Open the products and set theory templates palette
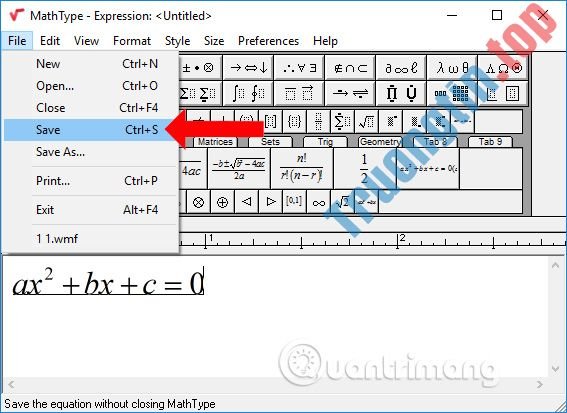 [401, 93]
